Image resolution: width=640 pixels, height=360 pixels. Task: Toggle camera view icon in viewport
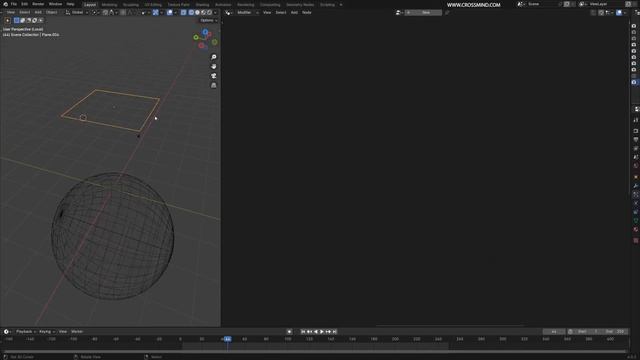[x=213, y=76]
